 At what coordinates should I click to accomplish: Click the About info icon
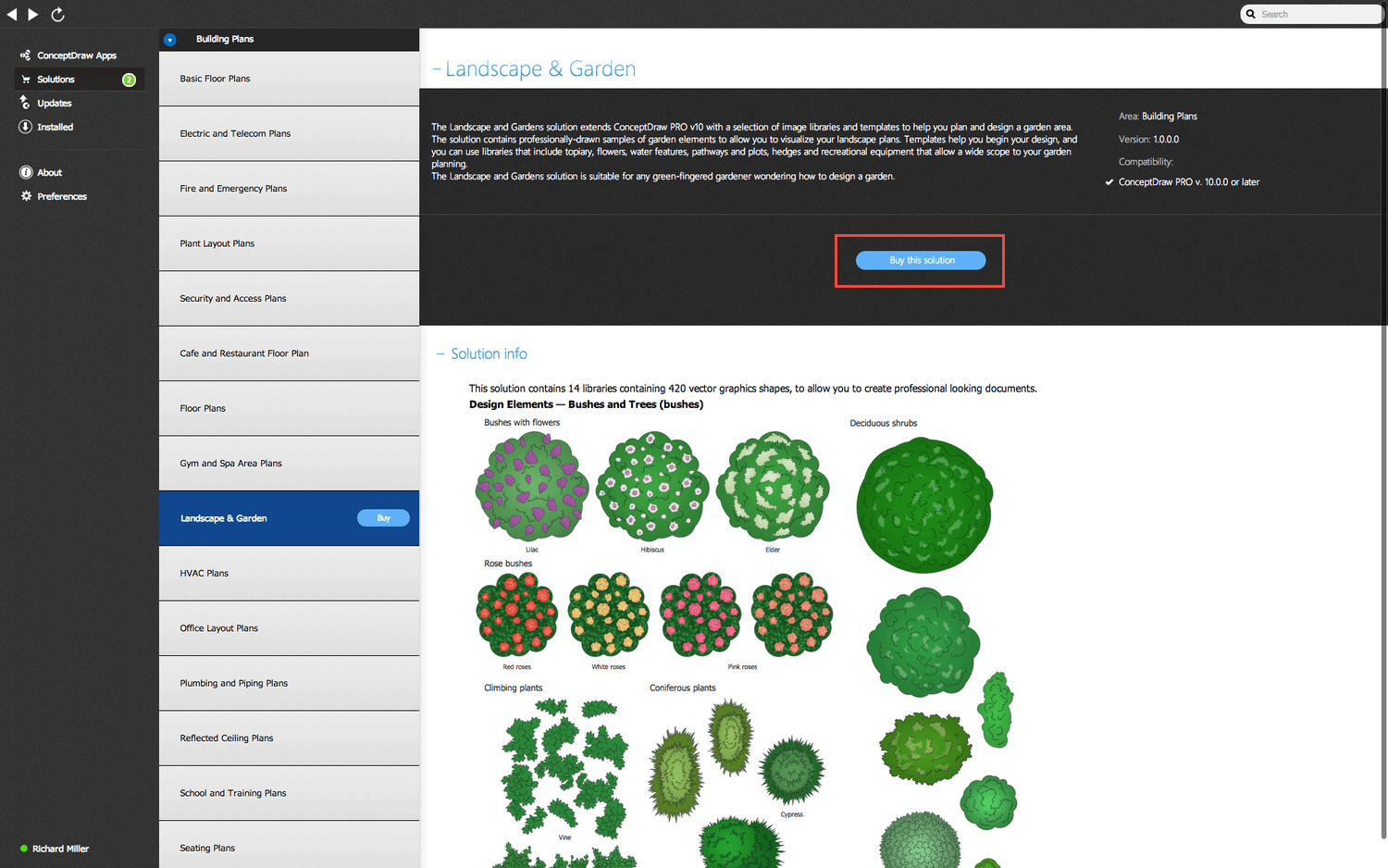(26, 172)
